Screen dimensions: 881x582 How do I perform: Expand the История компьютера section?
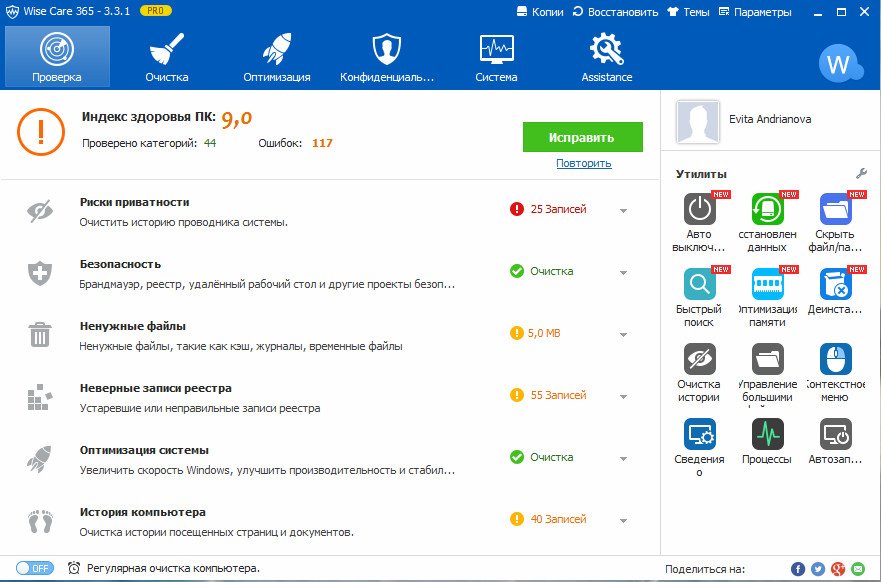(623, 521)
